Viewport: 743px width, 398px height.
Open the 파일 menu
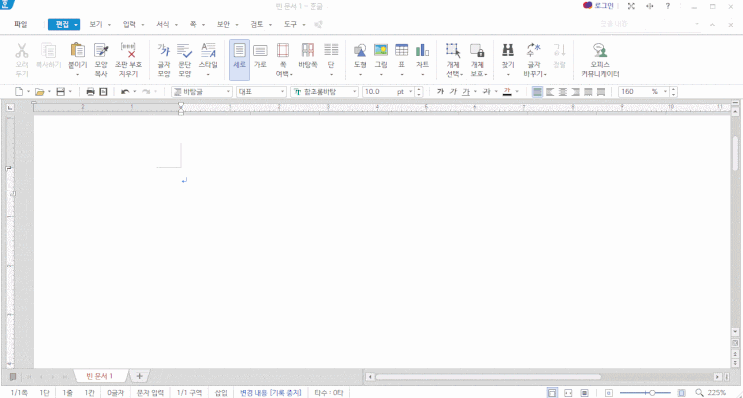pos(21,25)
